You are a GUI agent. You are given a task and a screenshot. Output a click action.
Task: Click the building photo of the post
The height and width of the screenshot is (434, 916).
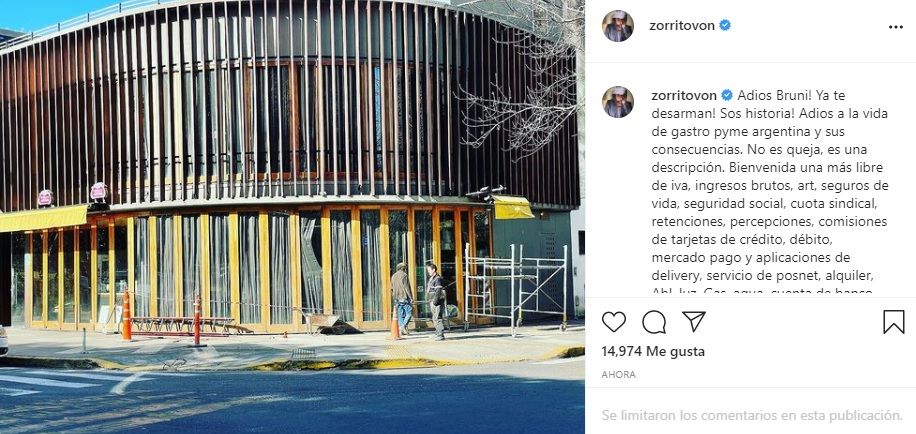(x=292, y=217)
